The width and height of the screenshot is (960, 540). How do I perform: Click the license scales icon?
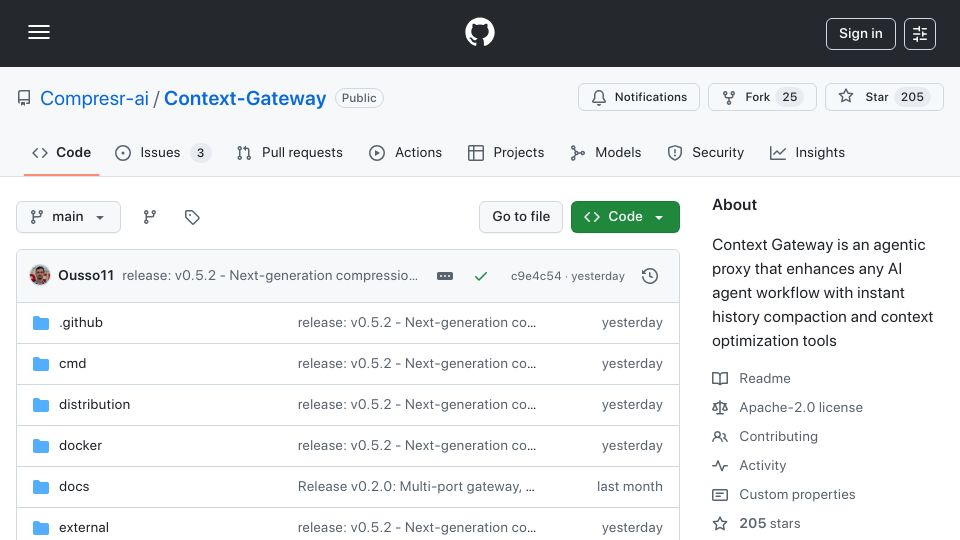point(720,407)
